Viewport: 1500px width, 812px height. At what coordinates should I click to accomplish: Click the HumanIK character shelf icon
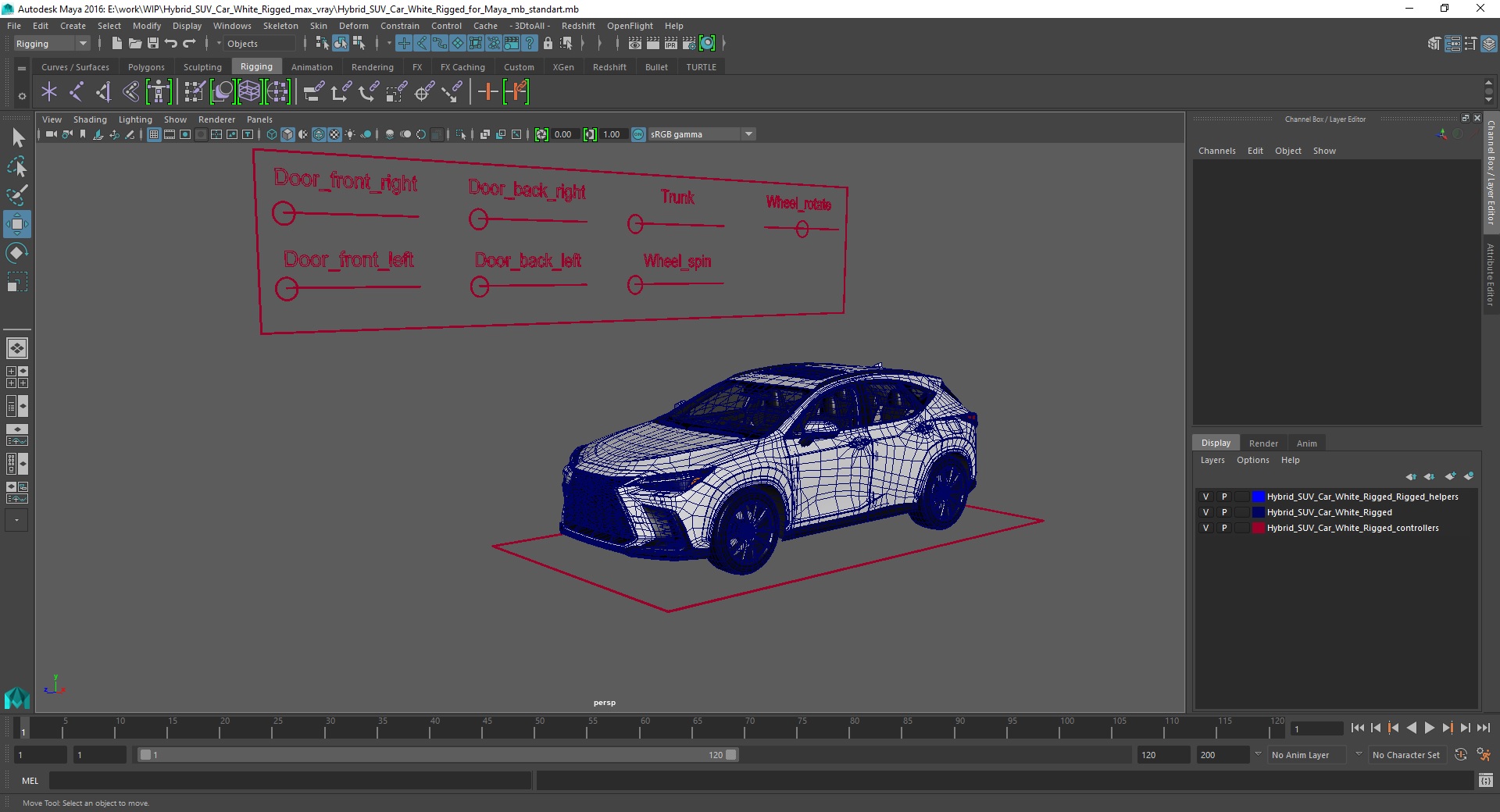click(x=159, y=92)
